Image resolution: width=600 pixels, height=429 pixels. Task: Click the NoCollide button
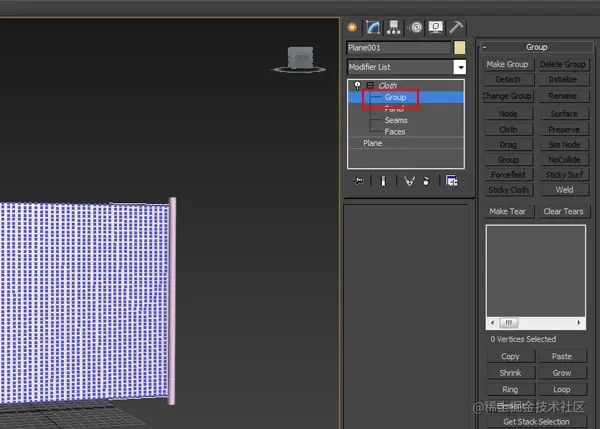point(564,160)
